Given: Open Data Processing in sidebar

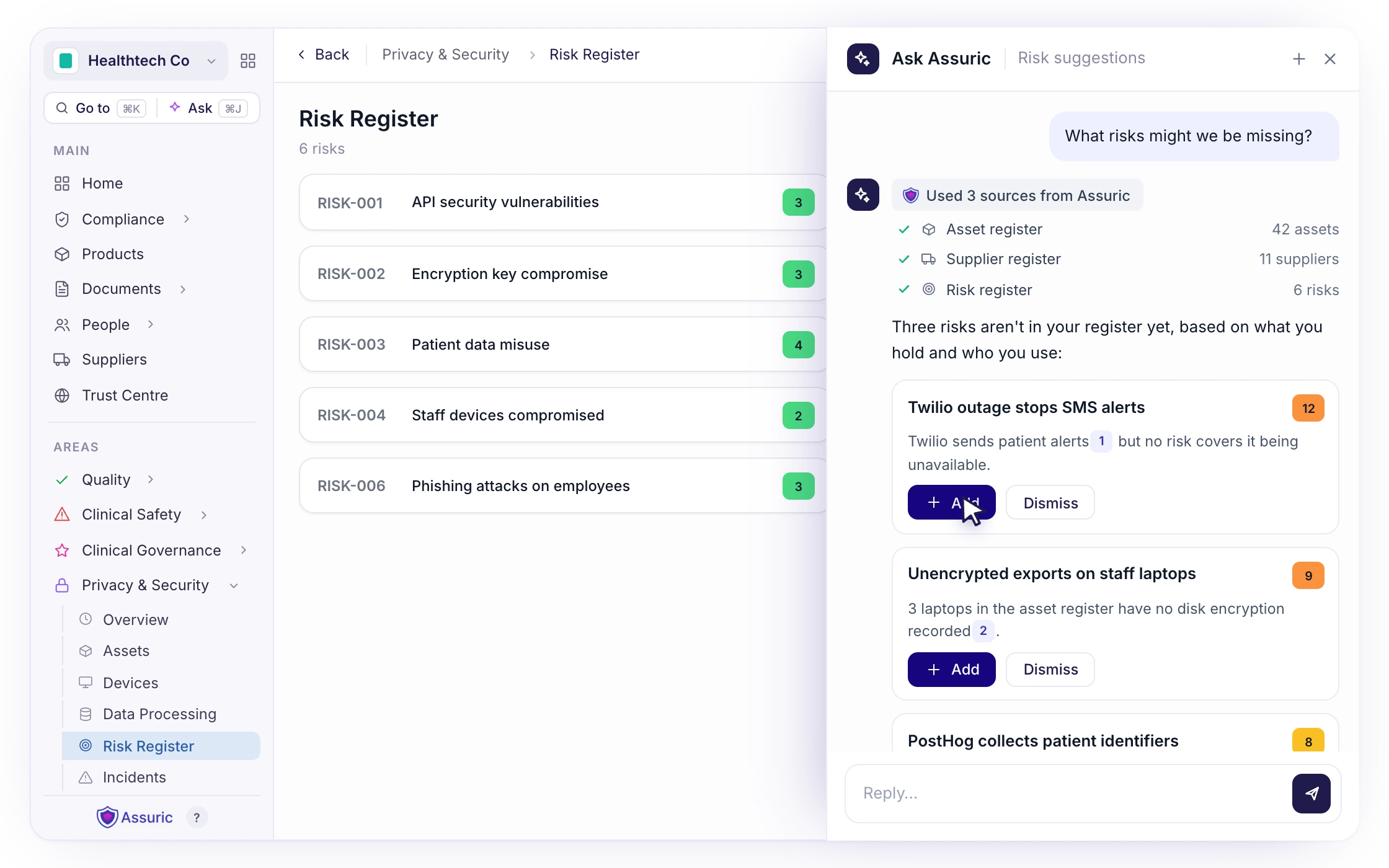Looking at the screenshot, I should point(161,714).
